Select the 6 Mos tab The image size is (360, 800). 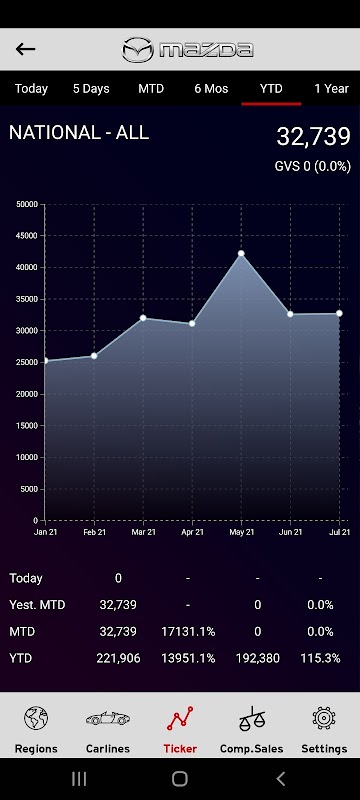point(211,89)
